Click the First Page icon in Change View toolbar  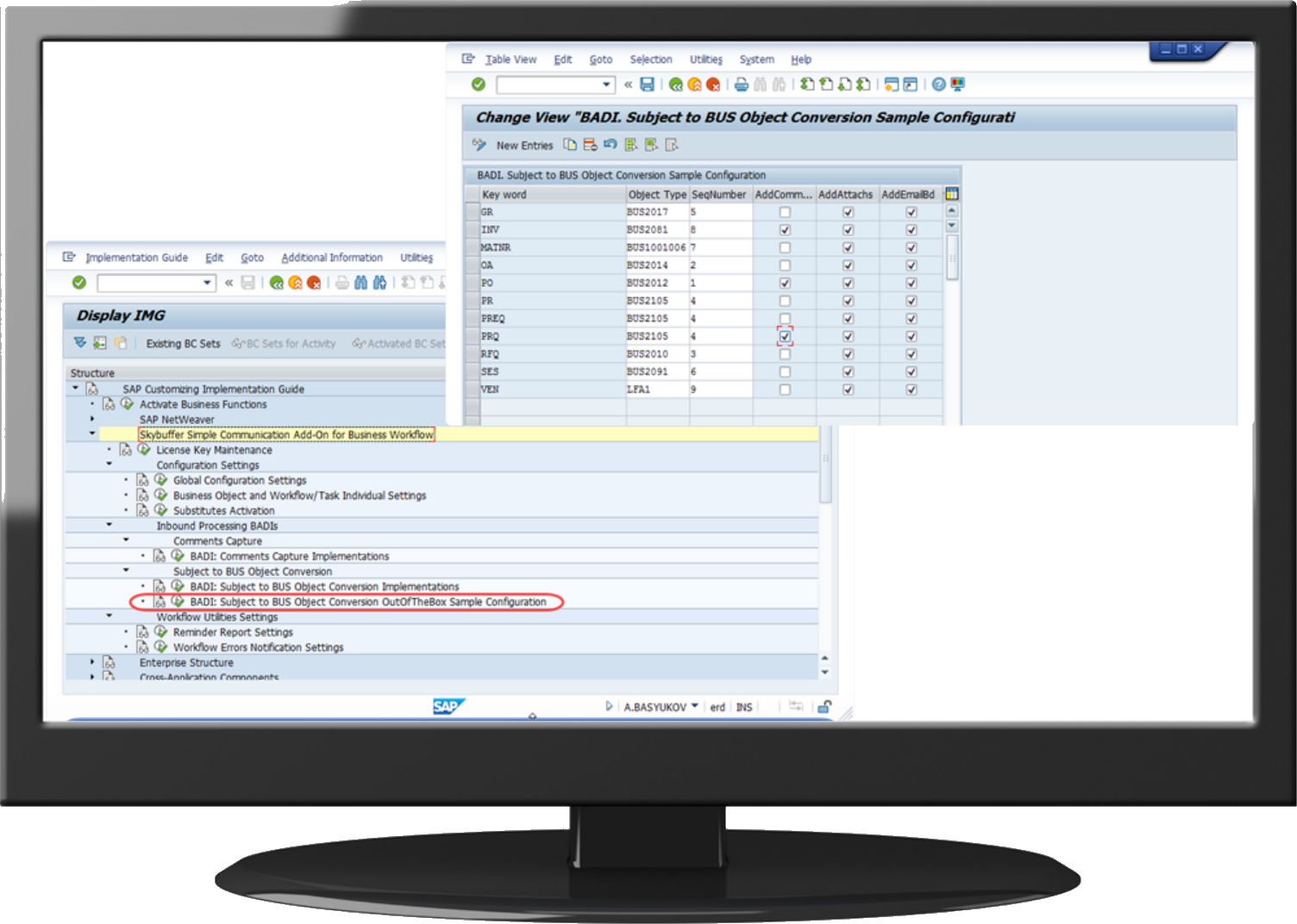tap(807, 84)
